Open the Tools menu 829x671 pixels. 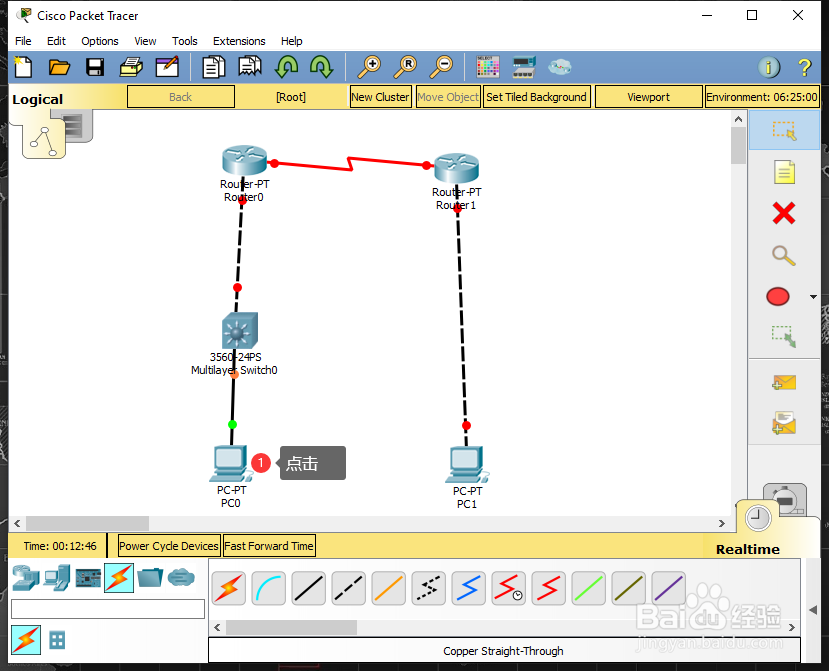tap(185, 41)
